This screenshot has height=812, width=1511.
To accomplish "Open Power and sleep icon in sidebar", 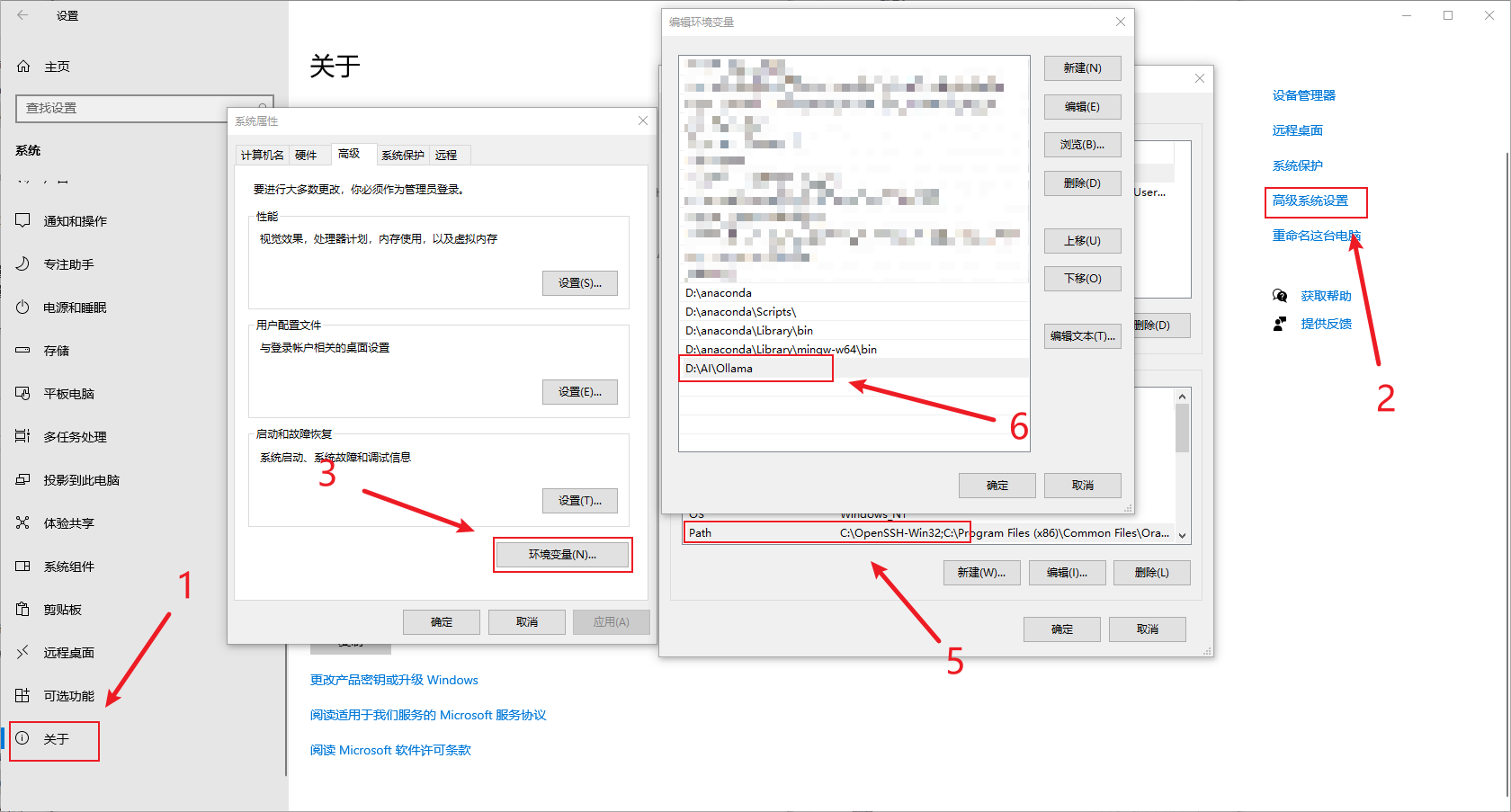I will click(x=23, y=308).
